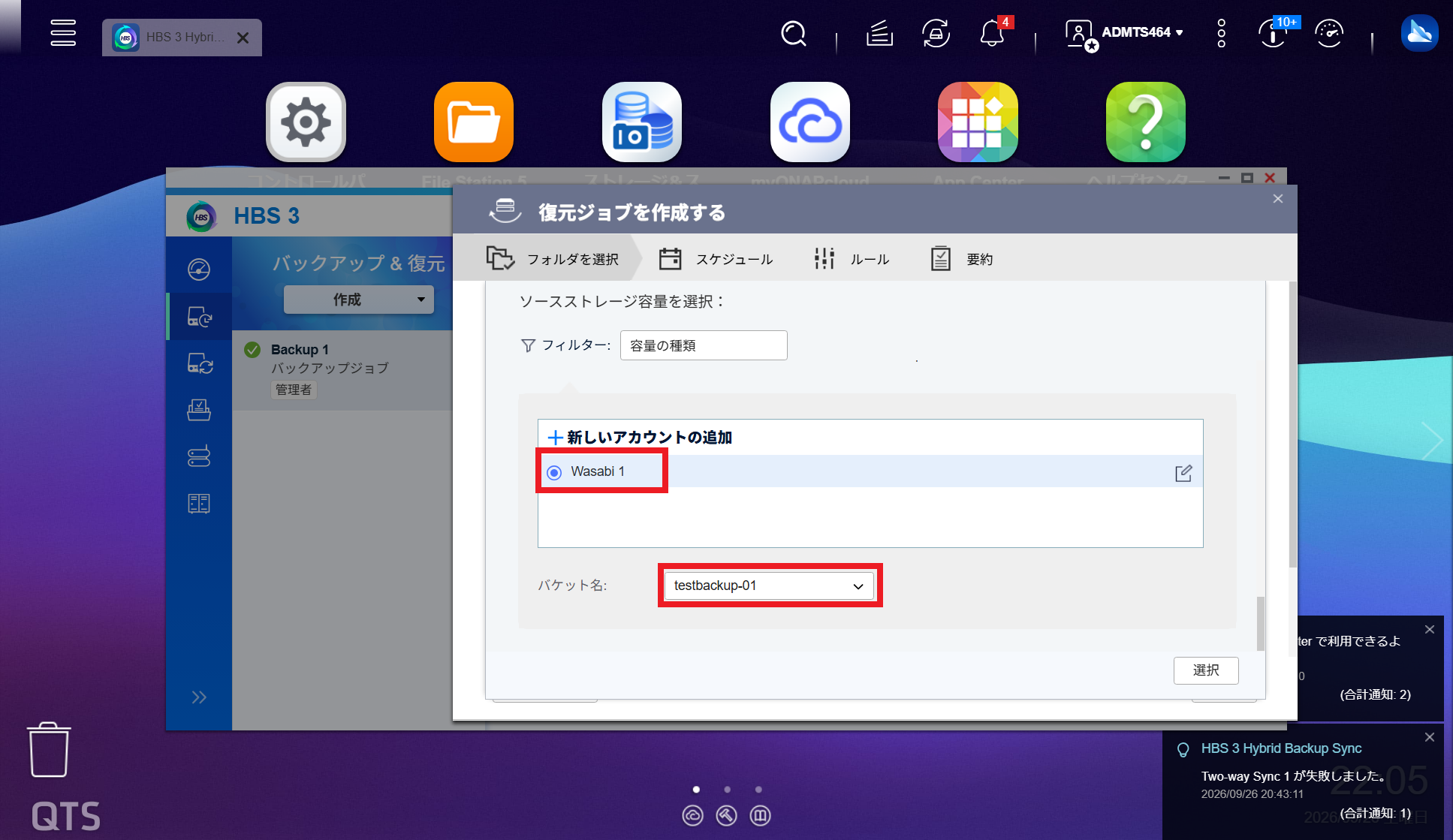Open Help Center question mark icon
This screenshot has height=840, width=1453.
tap(1146, 122)
